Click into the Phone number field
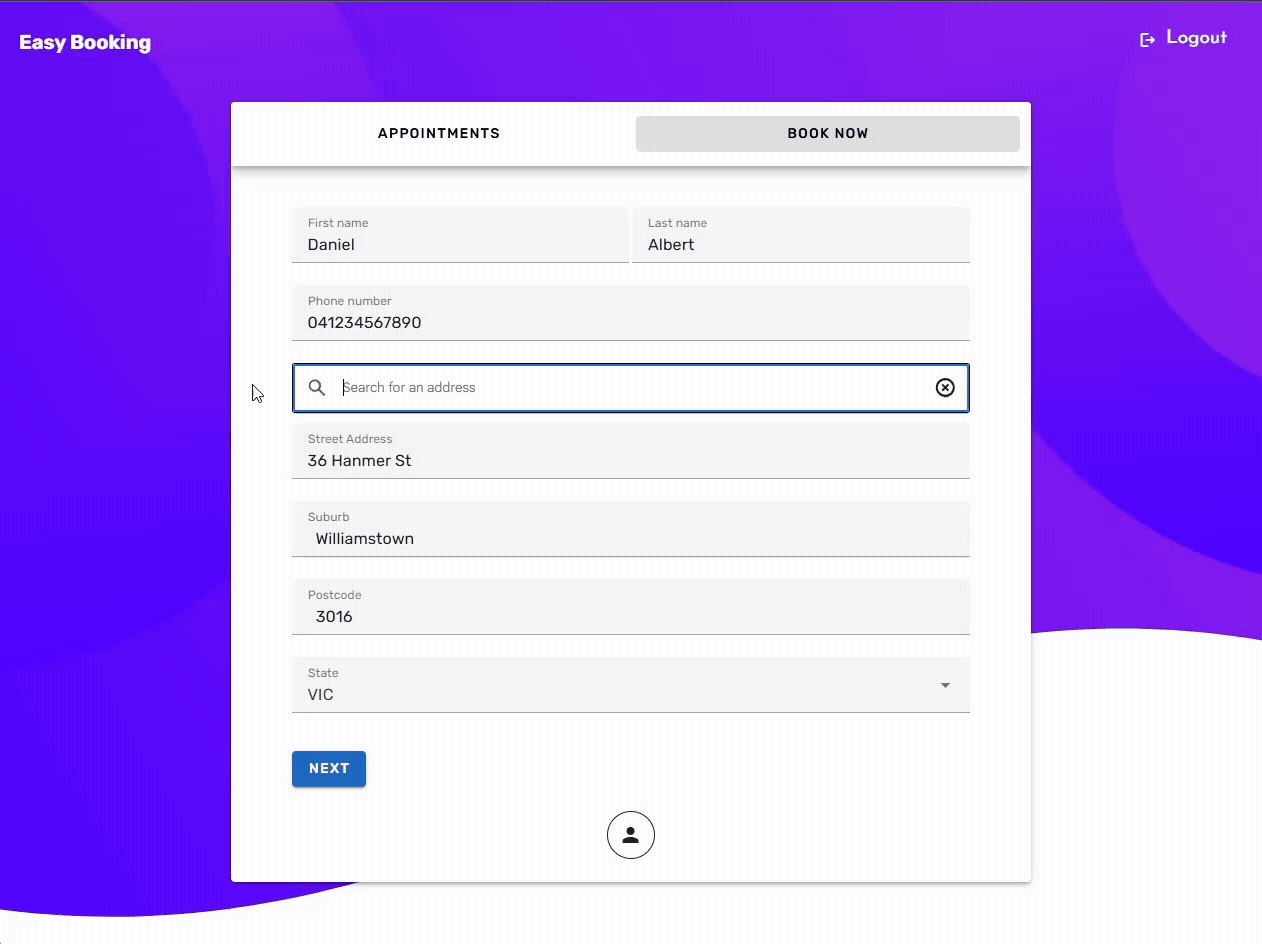 [630, 323]
